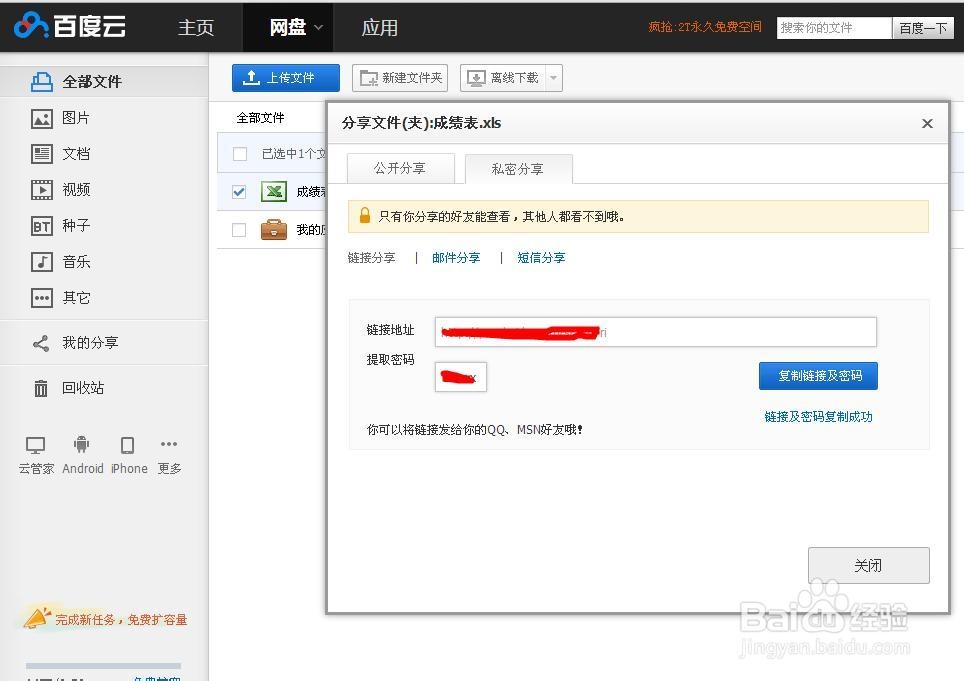Click the BT 种子 (Torrents) sidebar icon
This screenshot has width=964, height=681.
pyautogui.click(x=41, y=226)
